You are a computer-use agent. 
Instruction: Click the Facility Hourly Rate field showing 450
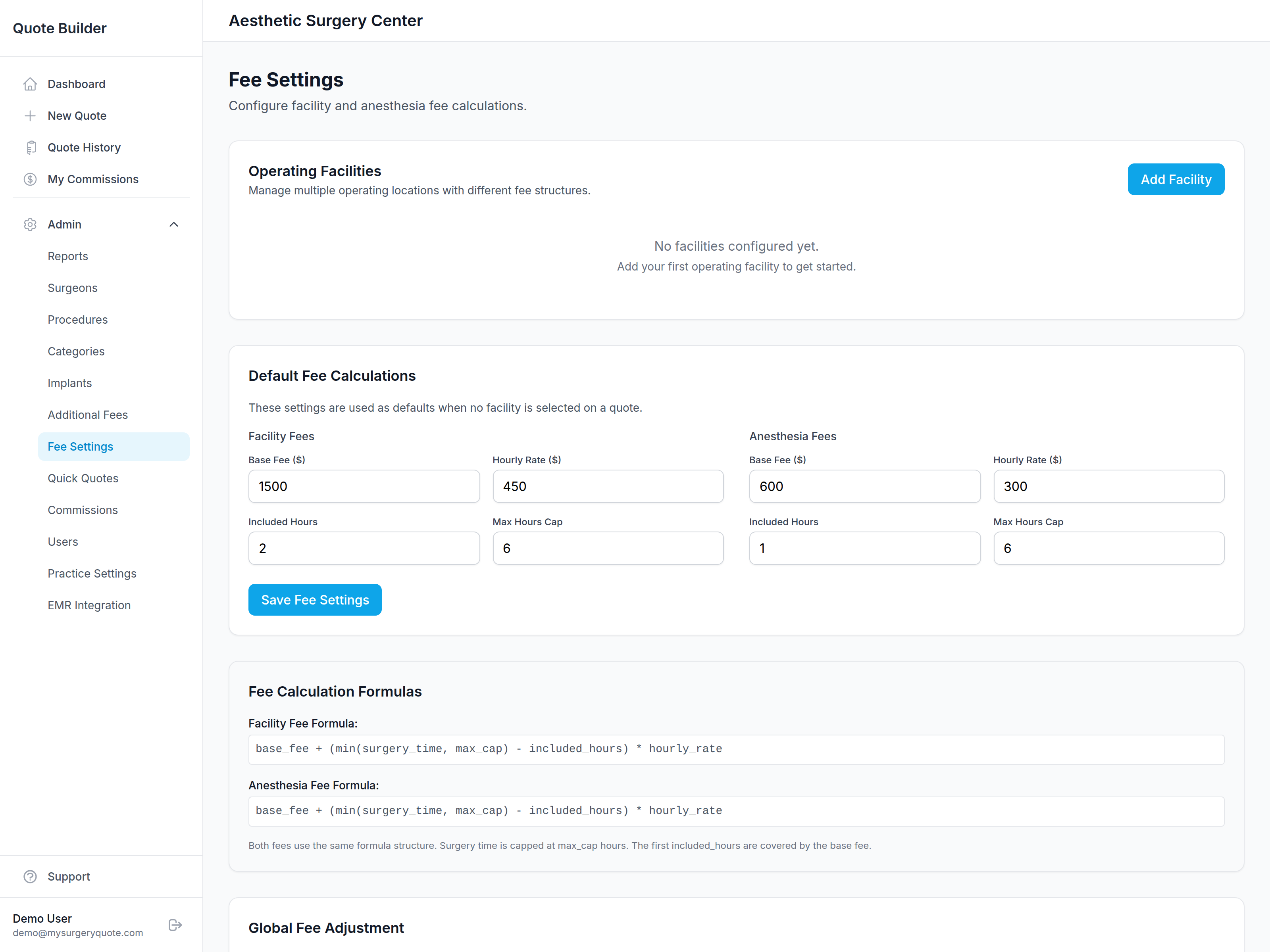(608, 487)
